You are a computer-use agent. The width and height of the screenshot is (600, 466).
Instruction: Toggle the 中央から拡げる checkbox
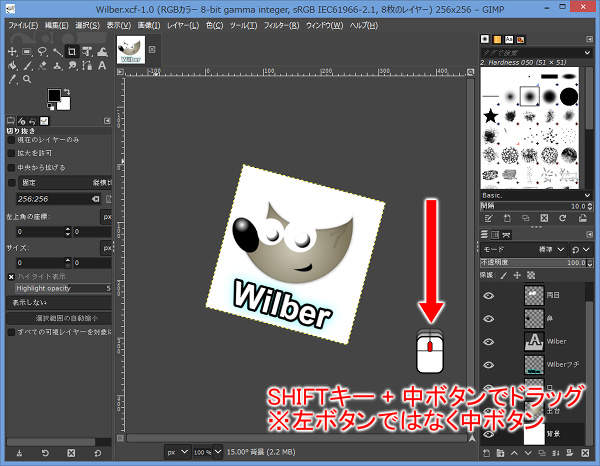click(x=11, y=168)
